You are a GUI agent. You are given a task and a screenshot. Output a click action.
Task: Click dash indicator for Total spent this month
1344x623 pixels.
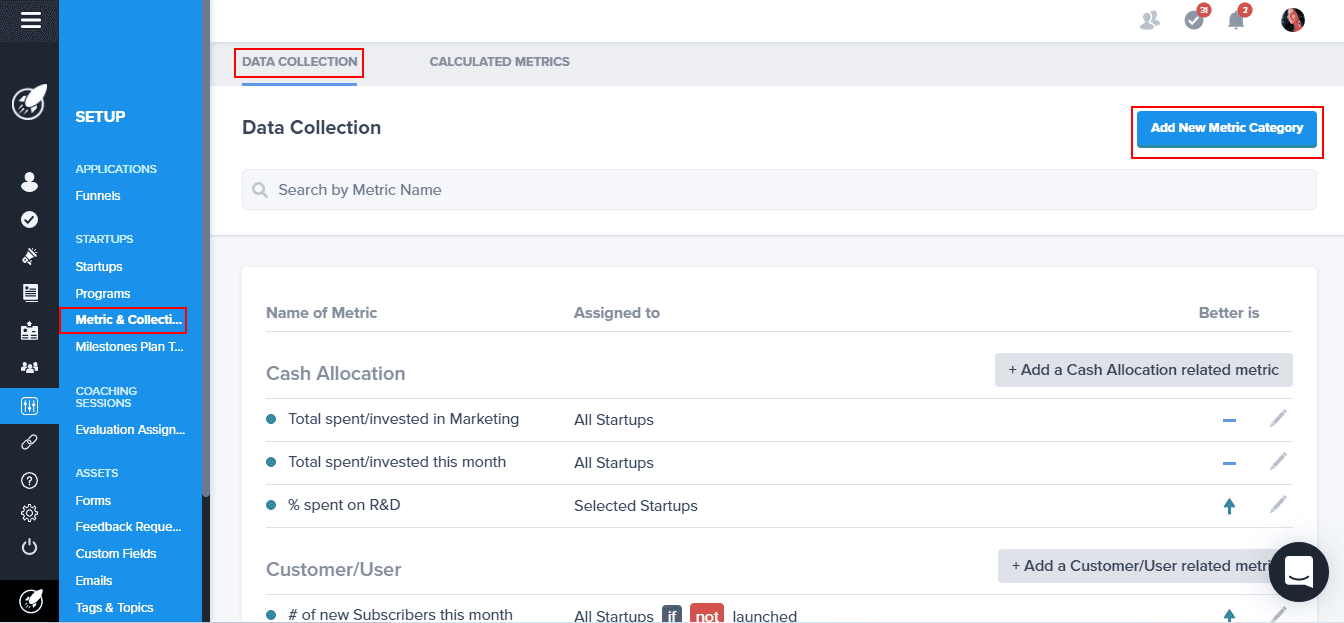pyautogui.click(x=1229, y=463)
